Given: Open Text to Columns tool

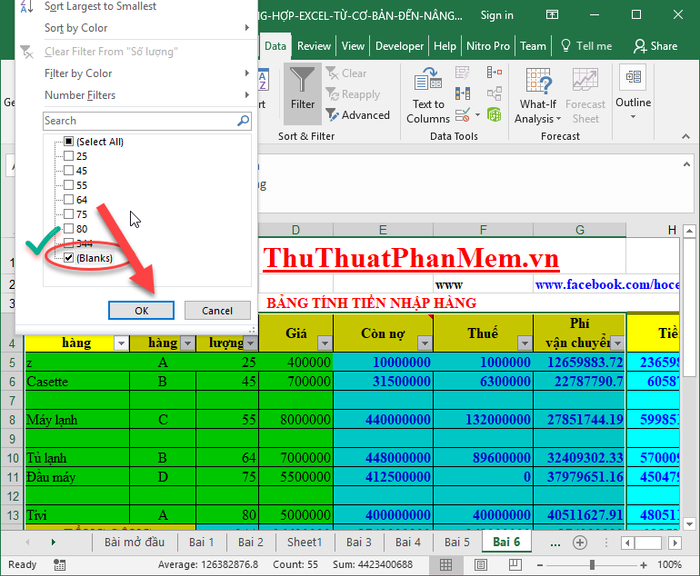Looking at the screenshot, I should [x=428, y=97].
